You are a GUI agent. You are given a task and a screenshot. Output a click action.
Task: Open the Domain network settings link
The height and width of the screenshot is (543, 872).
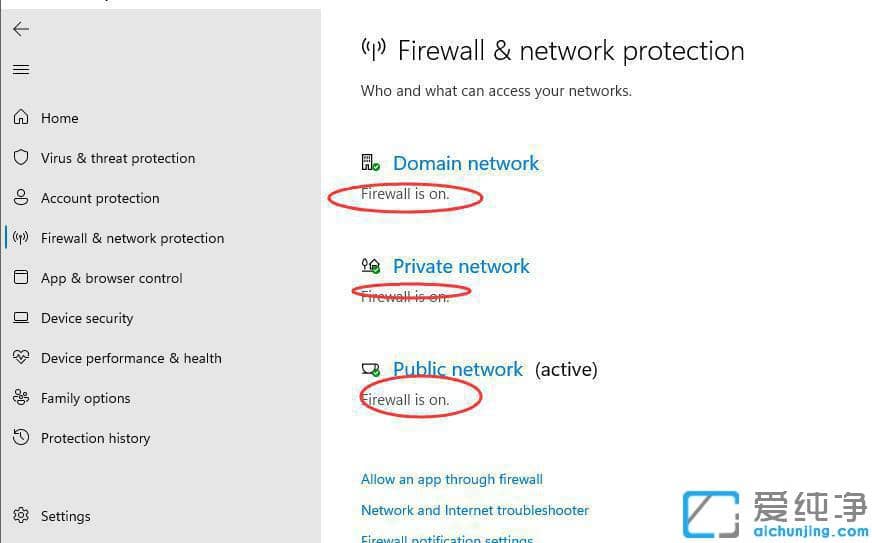point(465,163)
